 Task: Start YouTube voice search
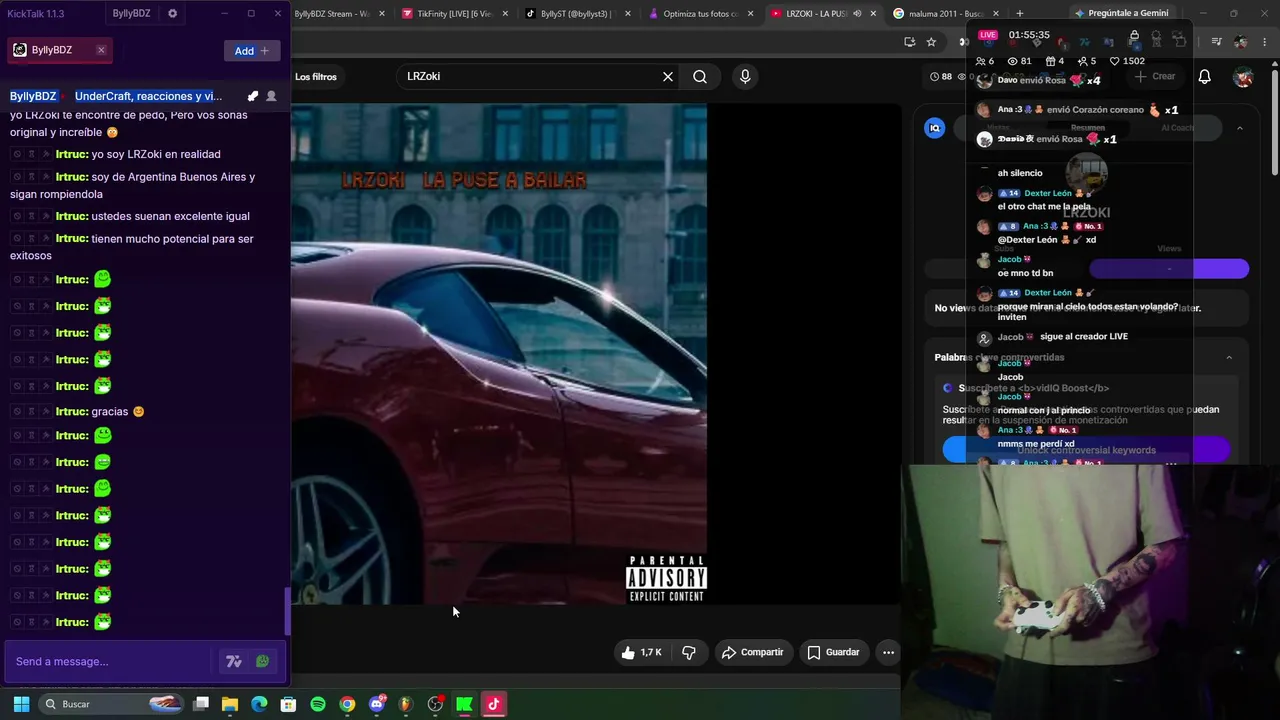[x=745, y=77]
